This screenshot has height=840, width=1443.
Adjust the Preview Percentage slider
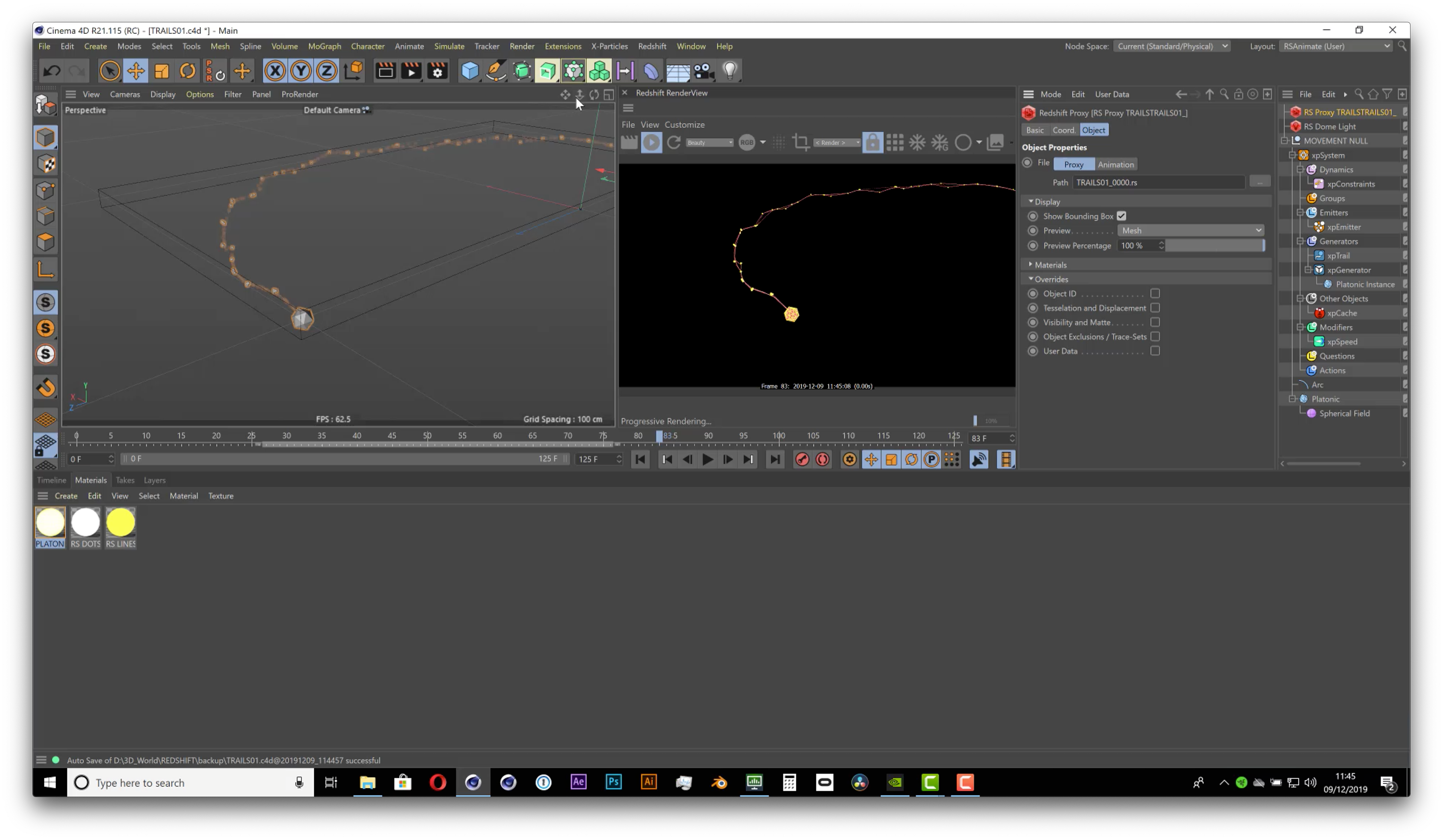pos(1215,245)
